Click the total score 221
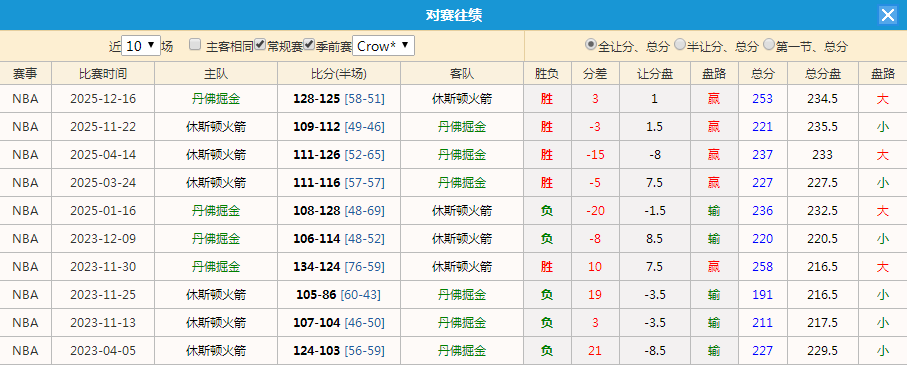 [762, 127]
